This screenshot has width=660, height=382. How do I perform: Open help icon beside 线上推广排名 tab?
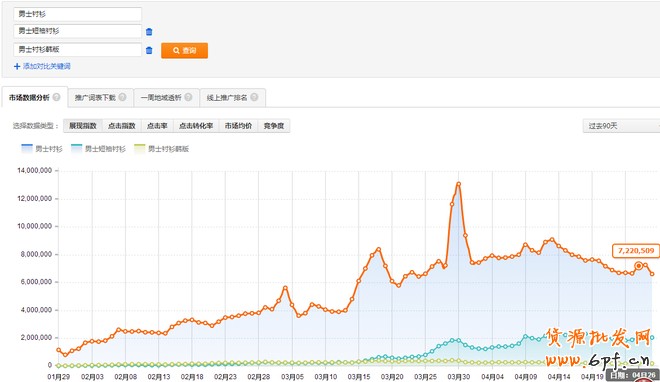point(254,97)
